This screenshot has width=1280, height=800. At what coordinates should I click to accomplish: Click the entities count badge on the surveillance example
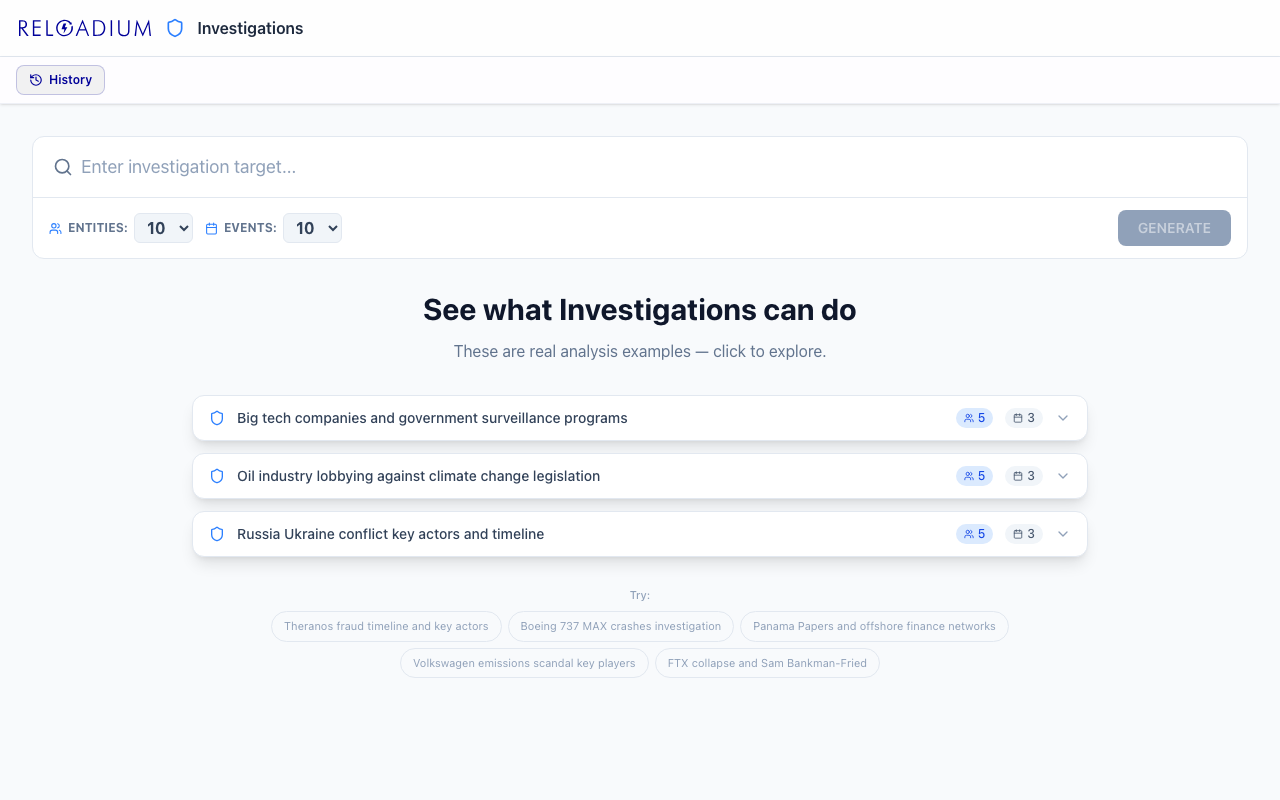coord(974,418)
